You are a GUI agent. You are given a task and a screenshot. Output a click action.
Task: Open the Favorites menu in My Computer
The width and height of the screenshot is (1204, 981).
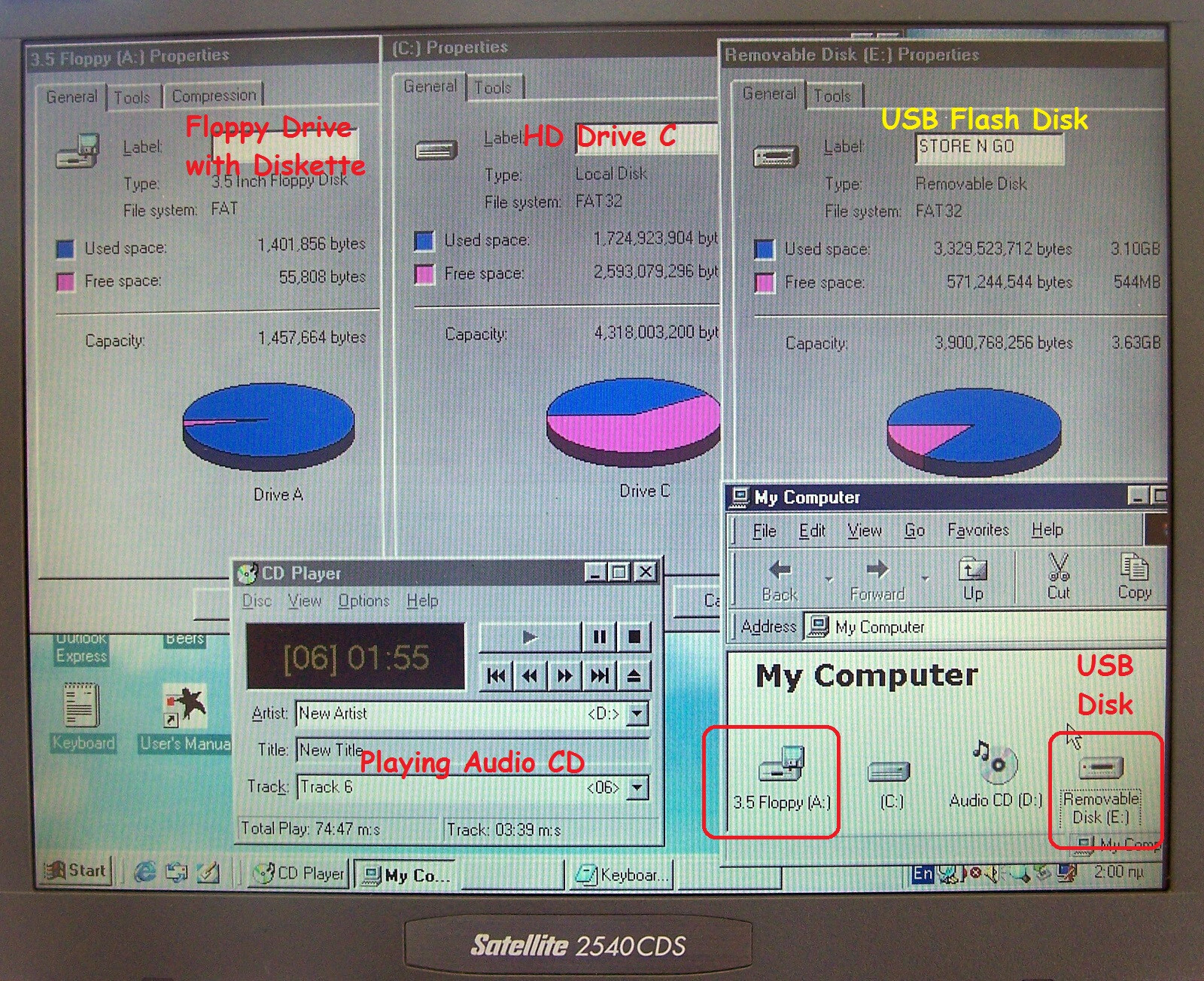pos(977,530)
